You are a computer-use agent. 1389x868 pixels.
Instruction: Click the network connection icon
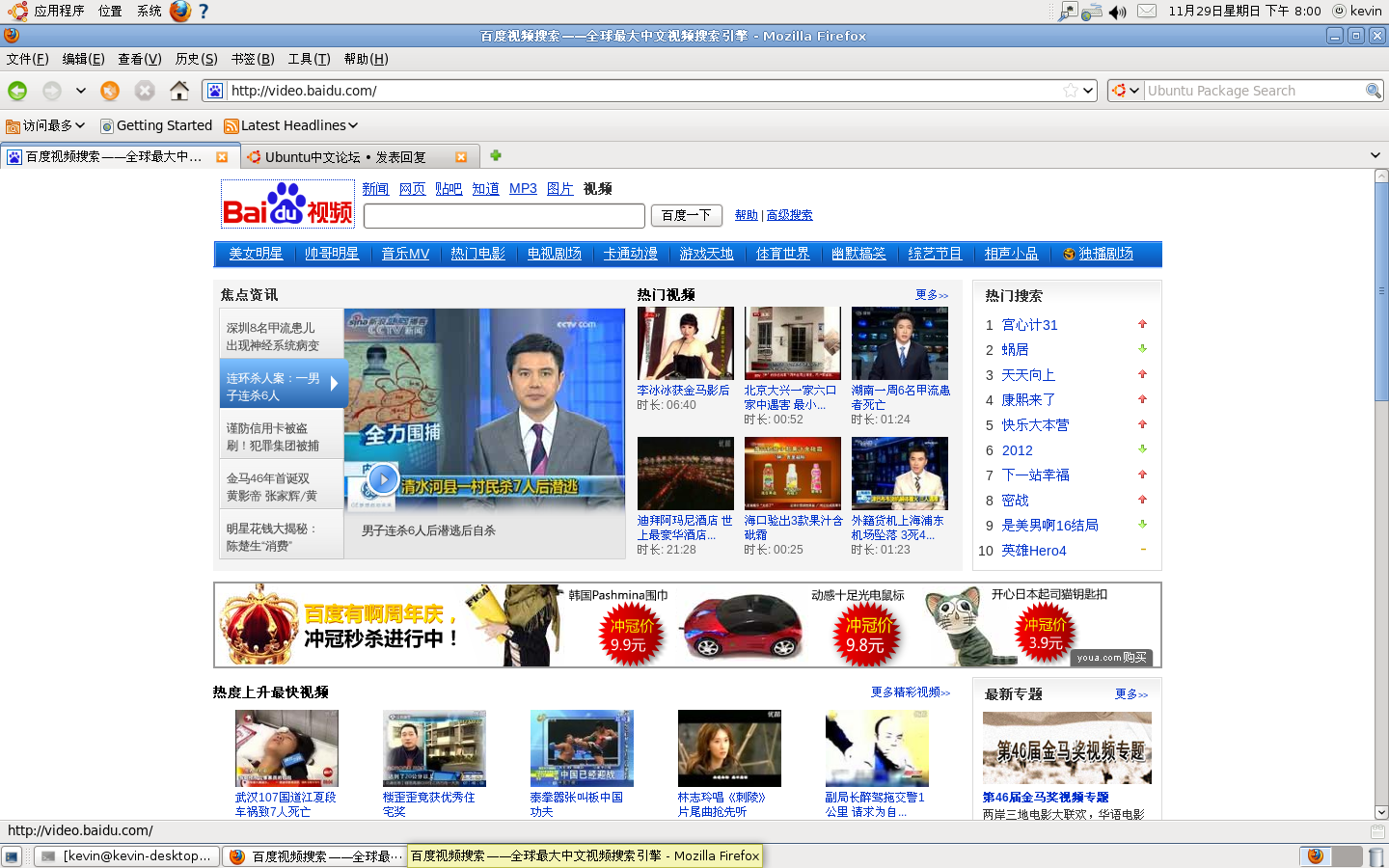tap(1092, 12)
